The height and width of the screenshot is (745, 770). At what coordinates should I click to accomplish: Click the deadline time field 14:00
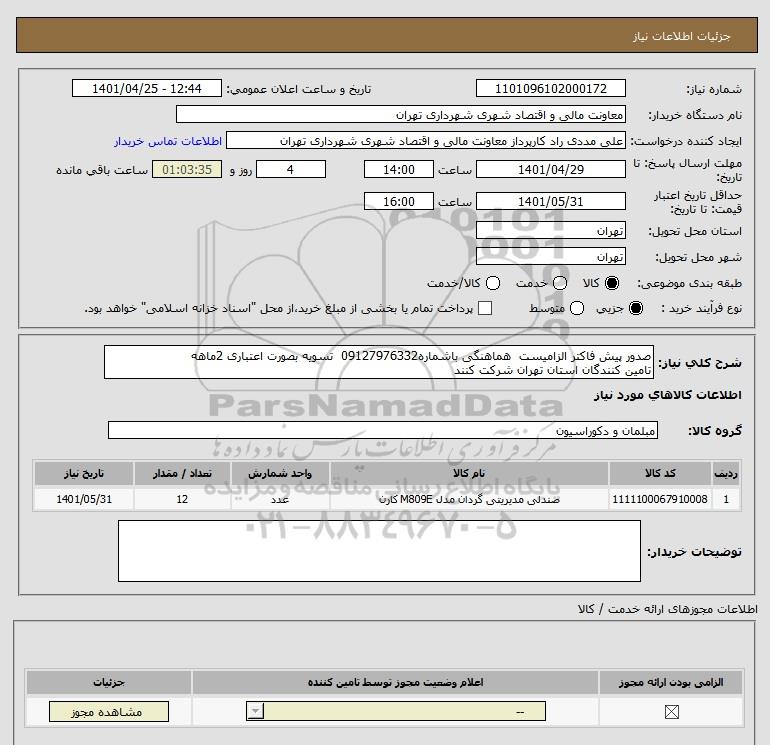(399, 169)
